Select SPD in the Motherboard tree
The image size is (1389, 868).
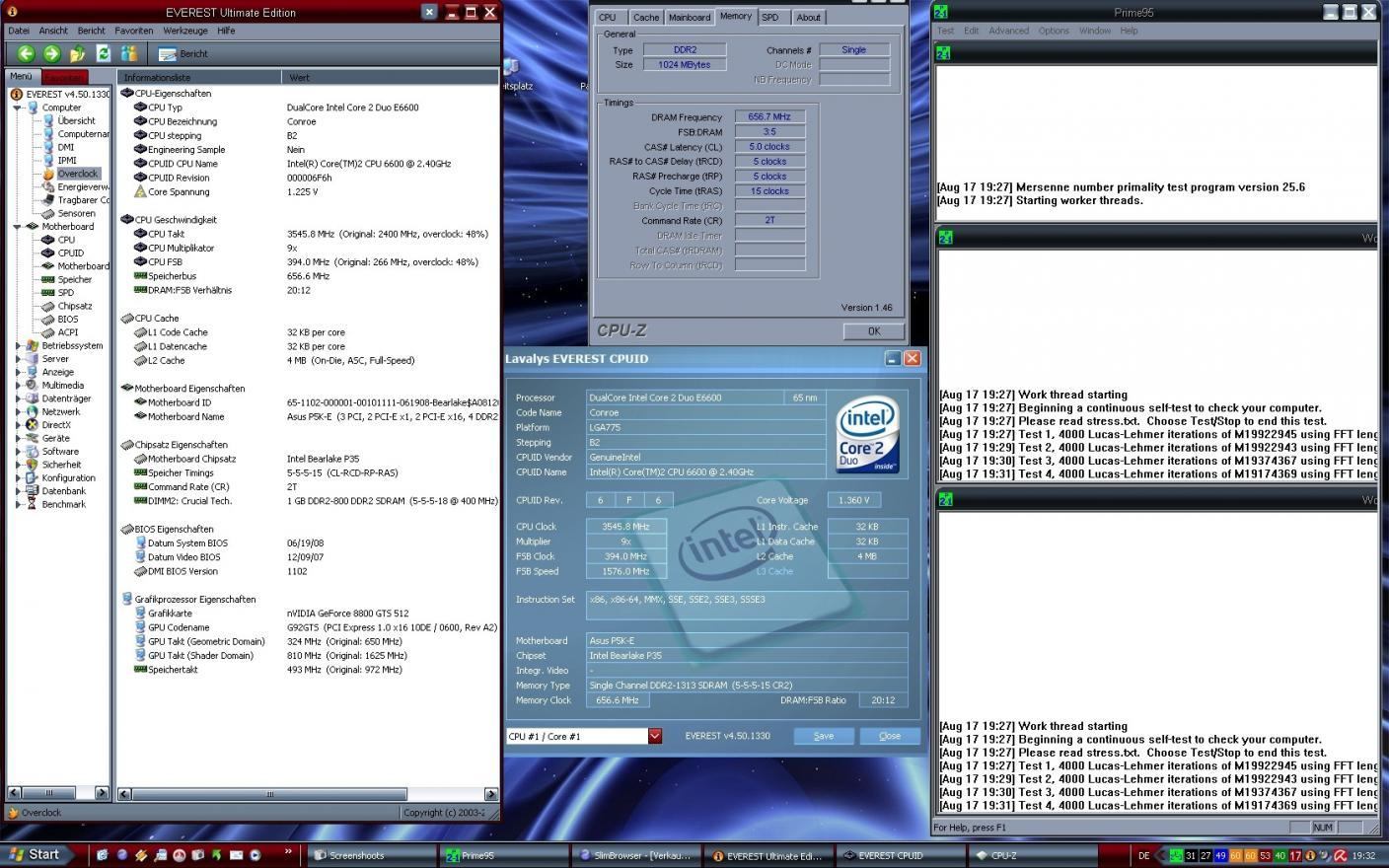pos(66,292)
